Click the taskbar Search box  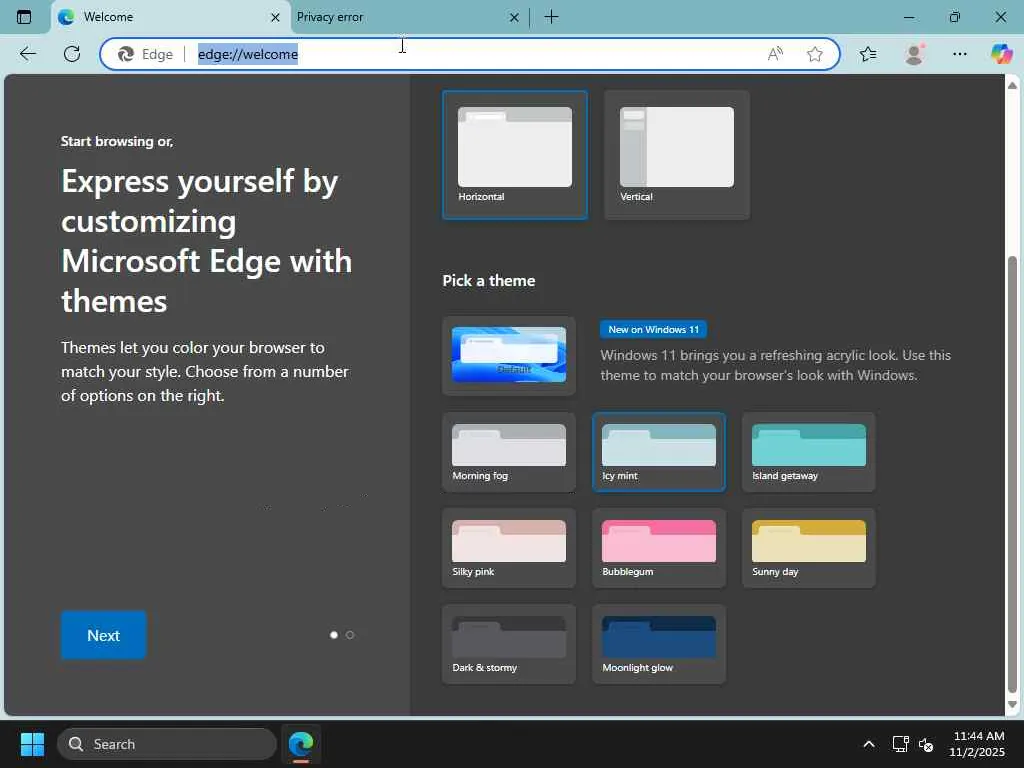(167, 744)
